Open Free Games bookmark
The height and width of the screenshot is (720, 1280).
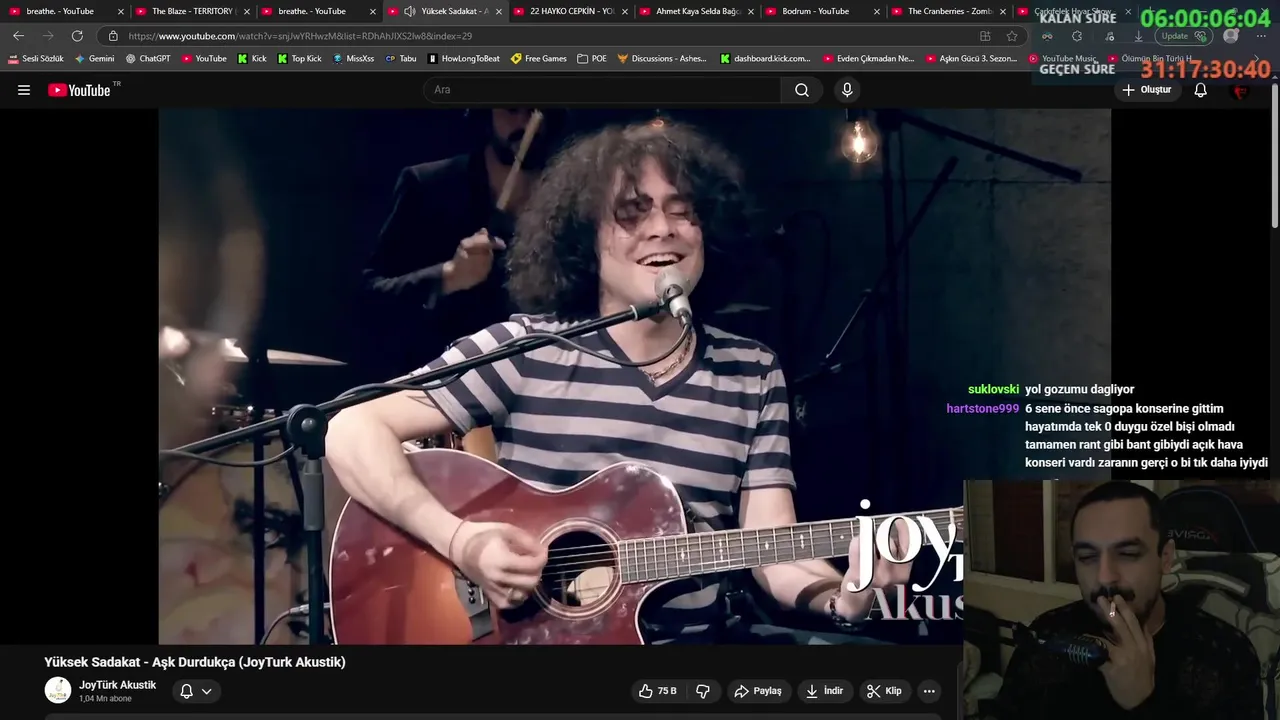pos(539,59)
